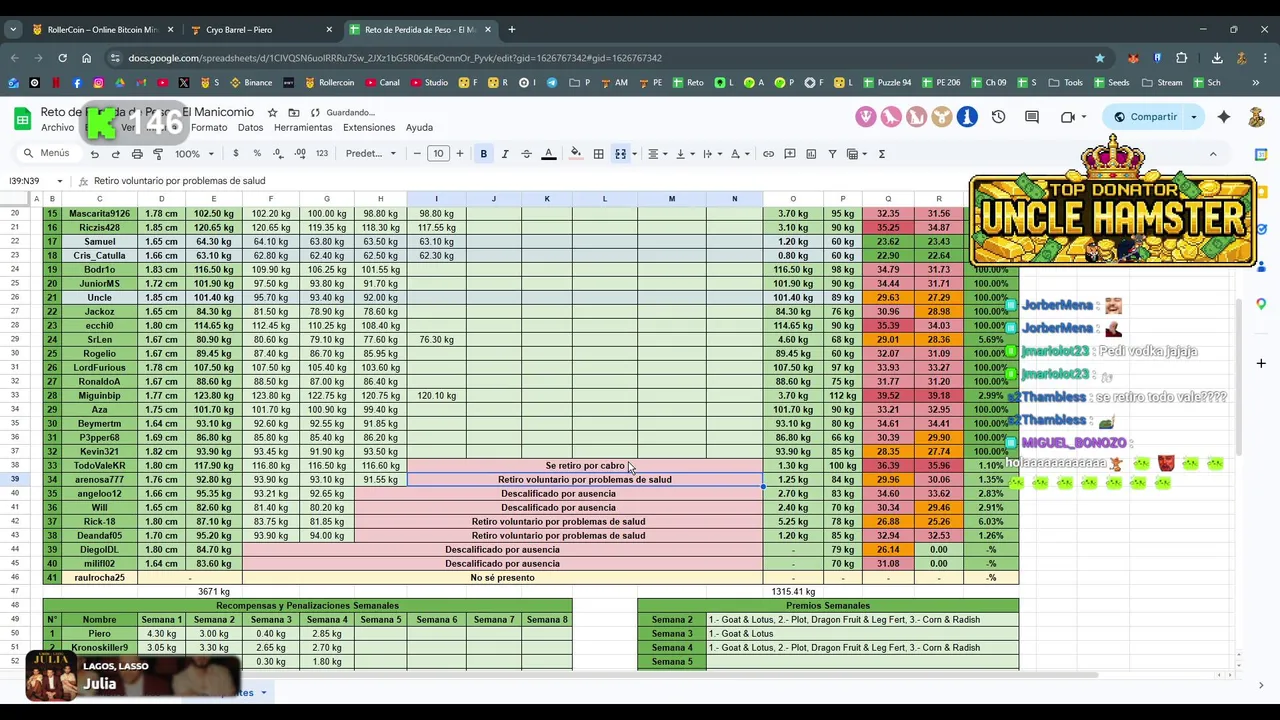Insert a chart from the toolbar
Viewport: 1280px width, 720px height.
pyautogui.click(x=811, y=154)
